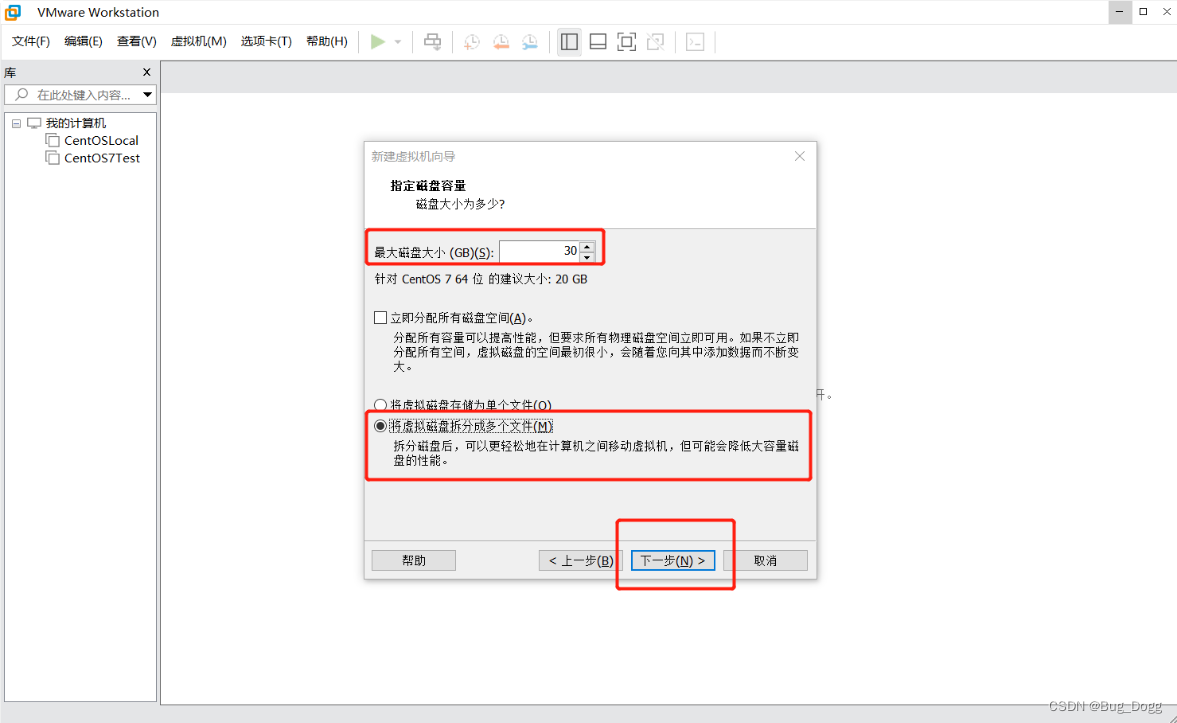The height and width of the screenshot is (723, 1177).
Task: Collapse the 我的计算机 tree node
Action: [17, 123]
